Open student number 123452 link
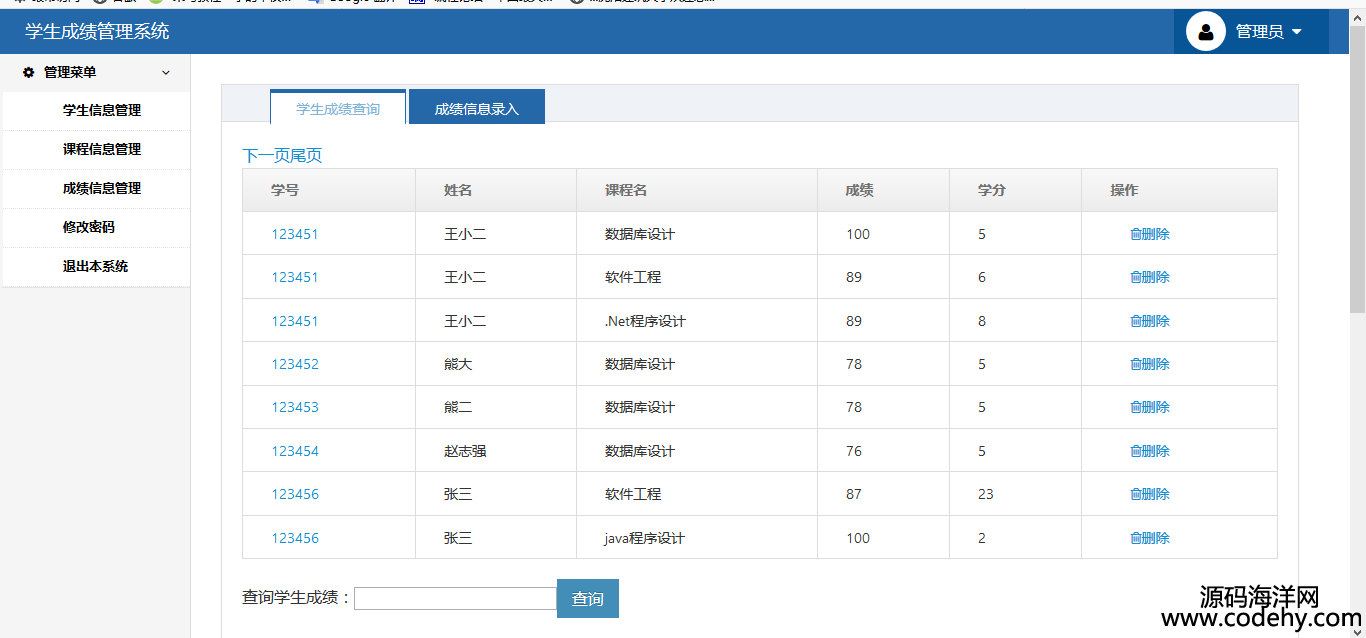This screenshot has width=1366, height=638. tap(295, 364)
